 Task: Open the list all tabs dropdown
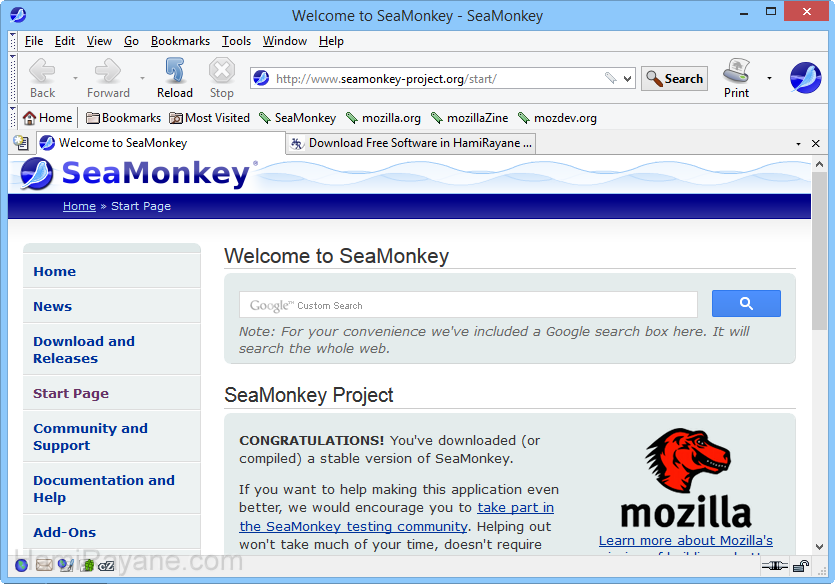pos(798,144)
